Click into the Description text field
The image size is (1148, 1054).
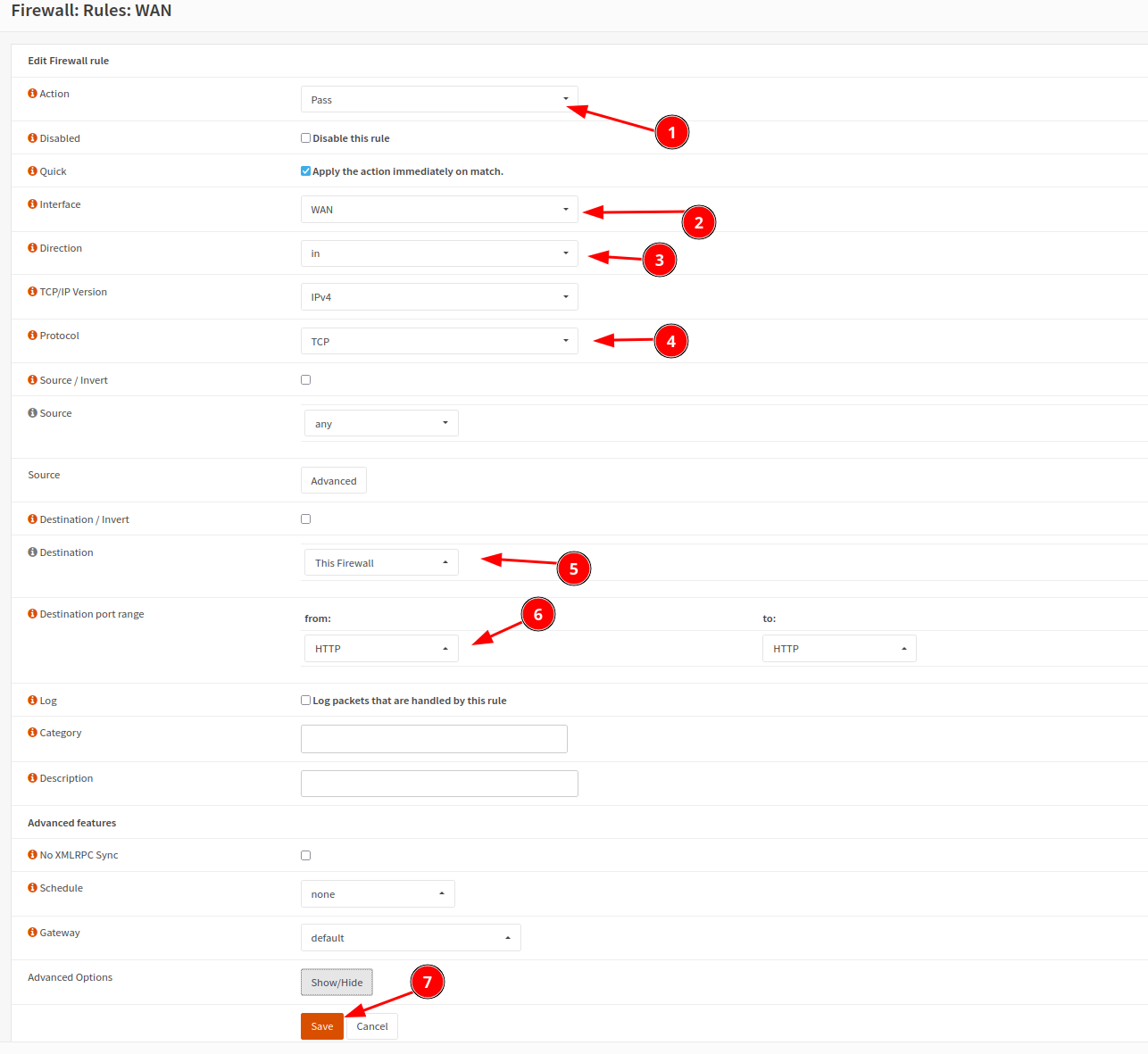pos(439,784)
